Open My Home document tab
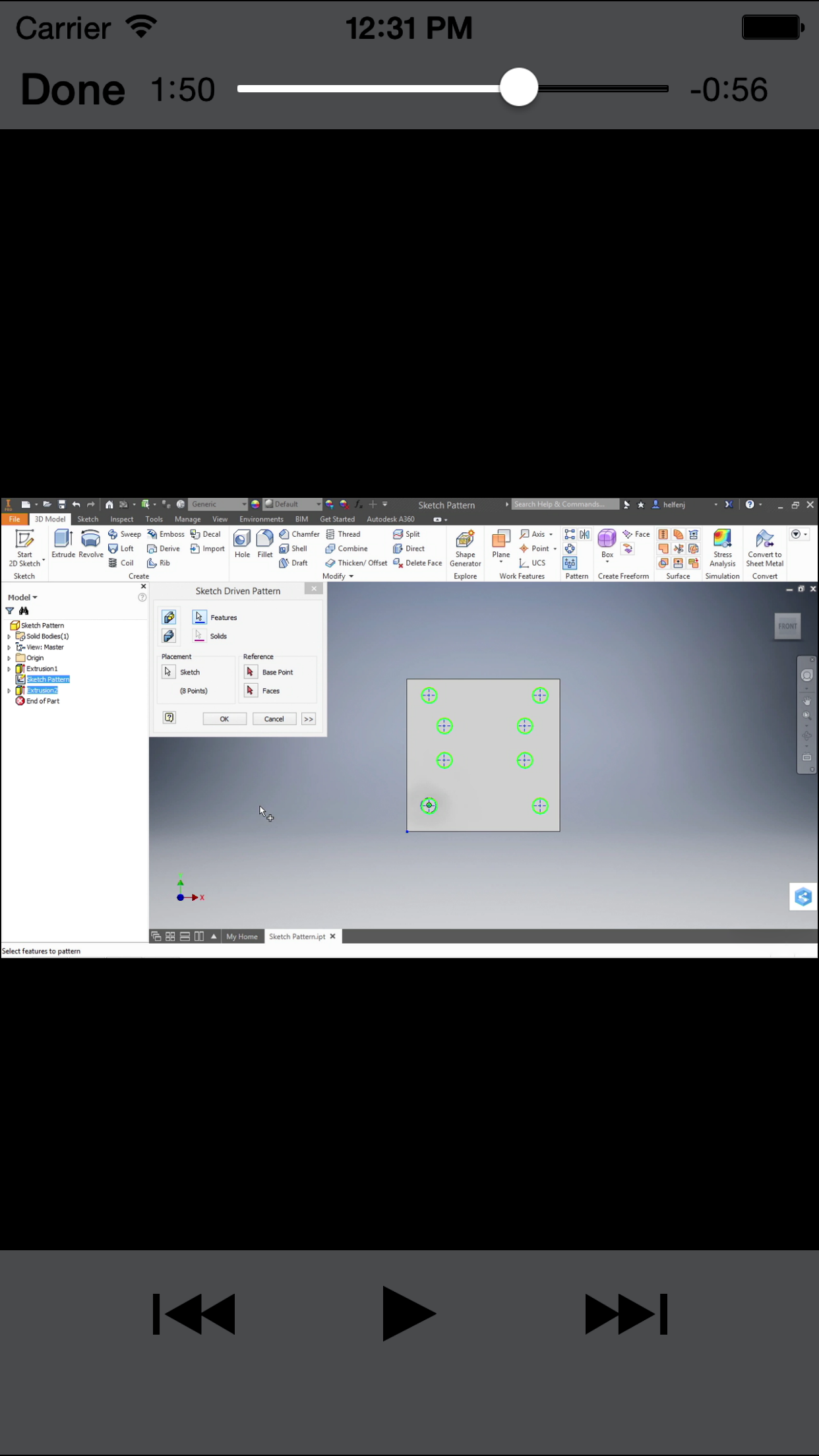This screenshot has width=819, height=1456. [x=242, y=936]
